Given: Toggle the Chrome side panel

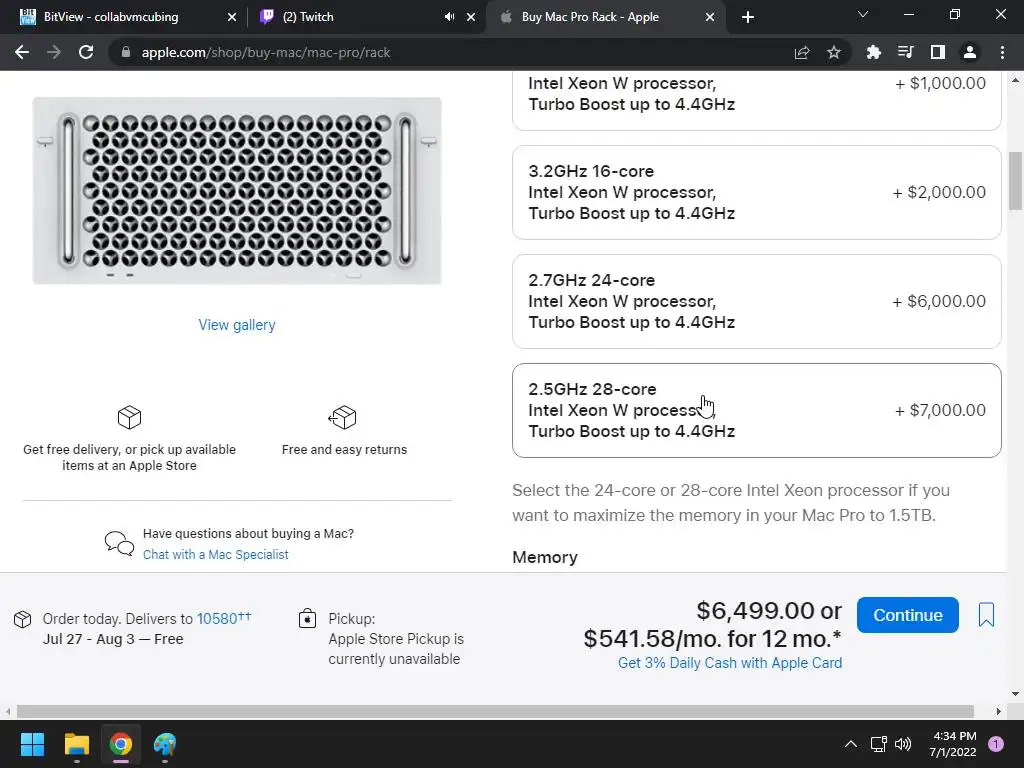Looking at the screenshot, I should click(x=938, y=52).
